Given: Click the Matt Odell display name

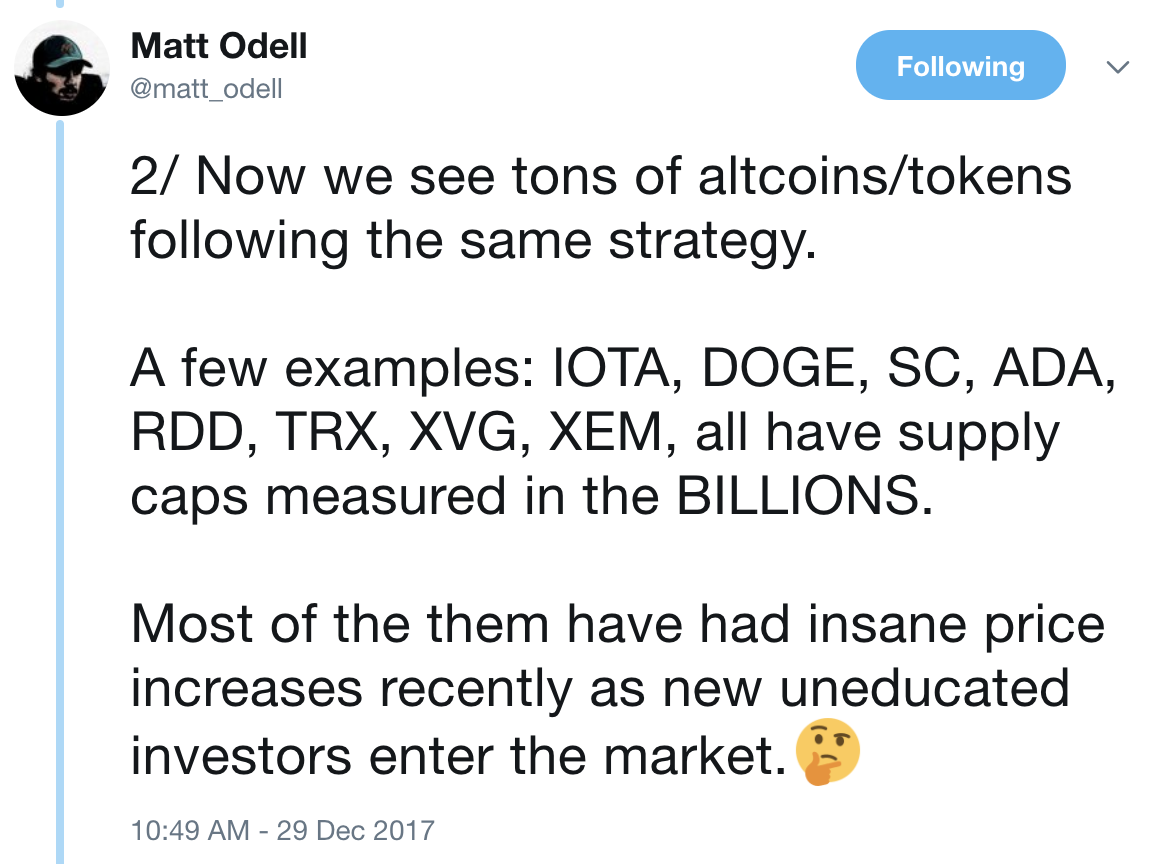Looking at the screenshot, I should [219, 47].
